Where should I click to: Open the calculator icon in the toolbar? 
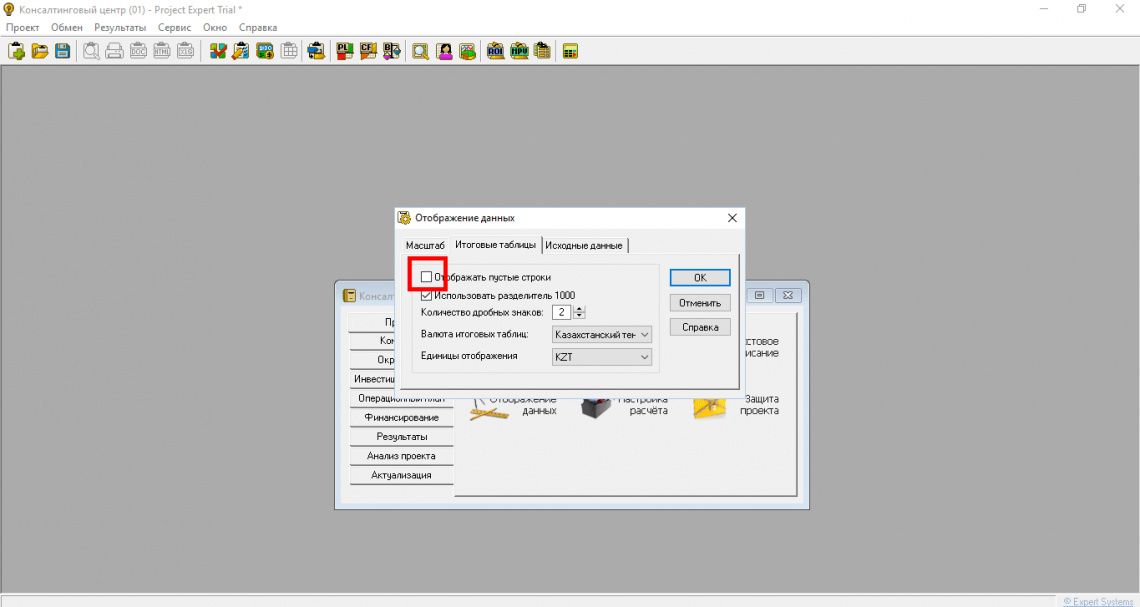pyautogui.click(x=571, y=51)
